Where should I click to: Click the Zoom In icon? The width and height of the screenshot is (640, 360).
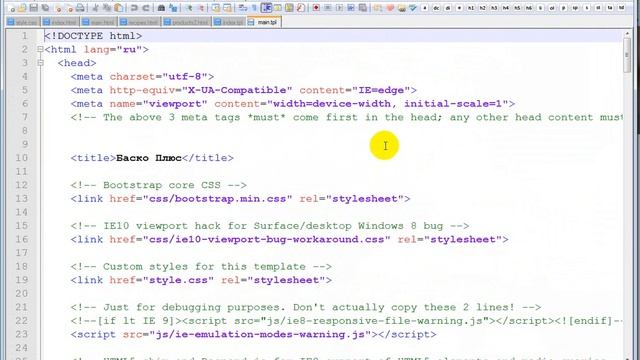pyautogui.click(x=189, y=8)
